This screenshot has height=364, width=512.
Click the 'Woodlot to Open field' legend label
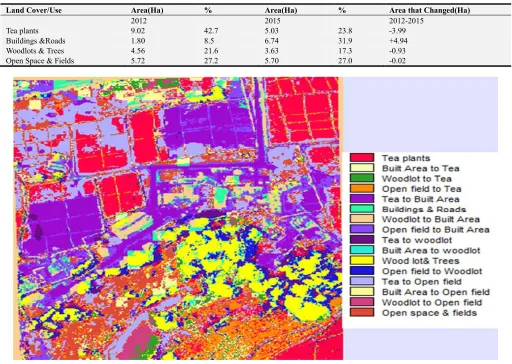(x=432, y=303)
